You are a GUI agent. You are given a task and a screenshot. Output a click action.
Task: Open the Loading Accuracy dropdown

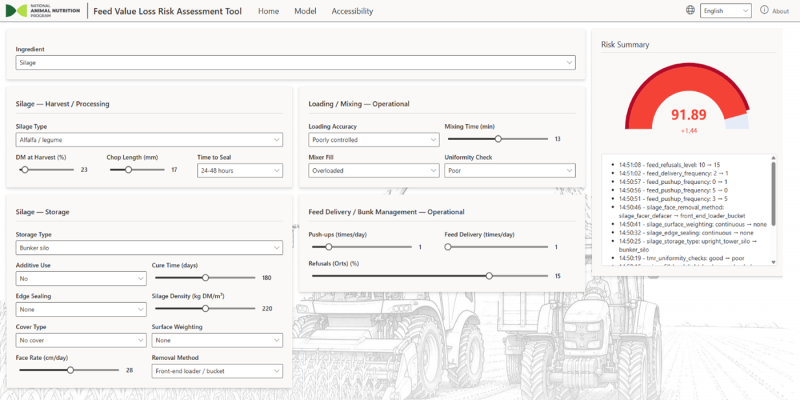click(x=373, y=140)
